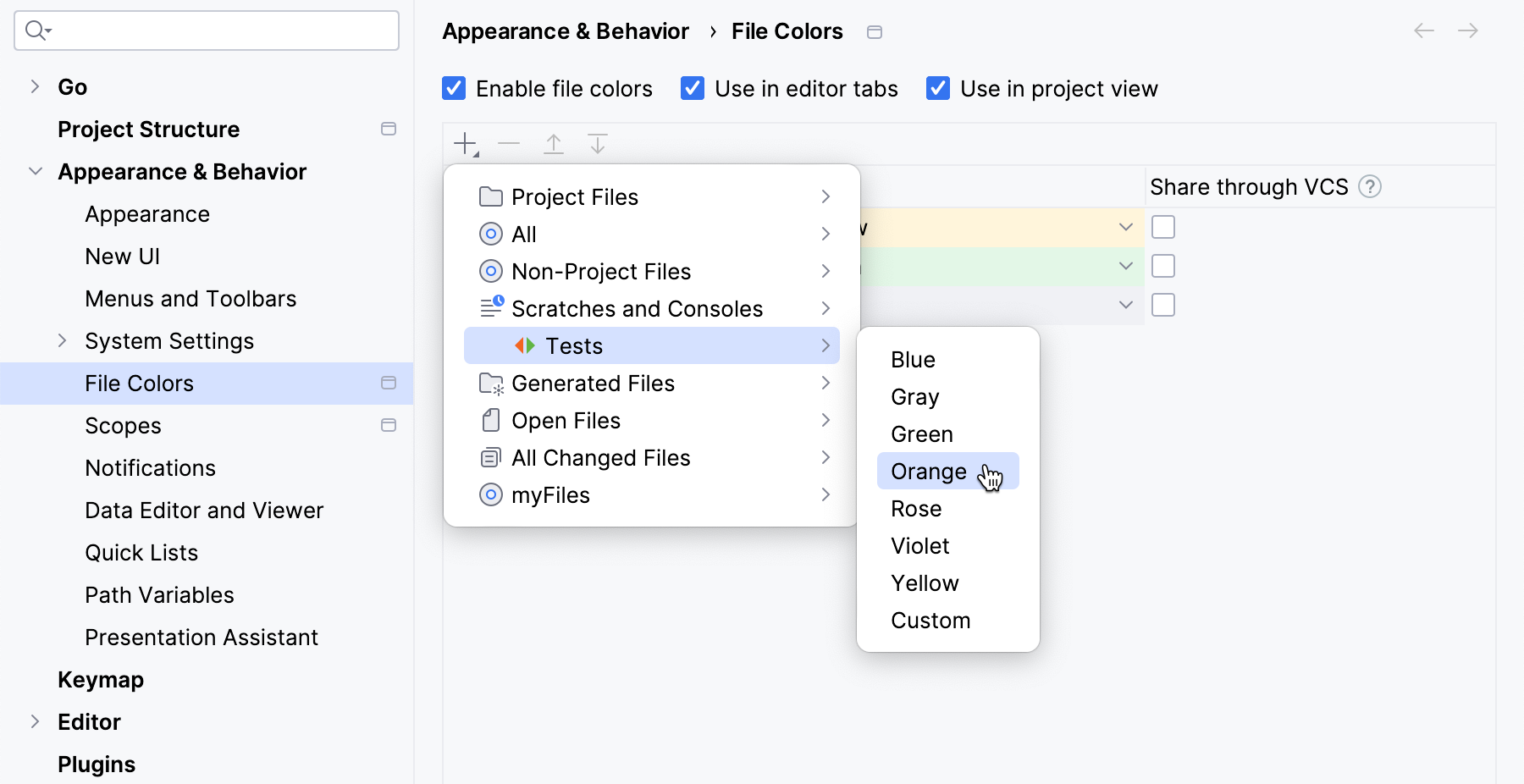Expand the Go settings section
The image size is (1524, 784).
coord(35,87)
